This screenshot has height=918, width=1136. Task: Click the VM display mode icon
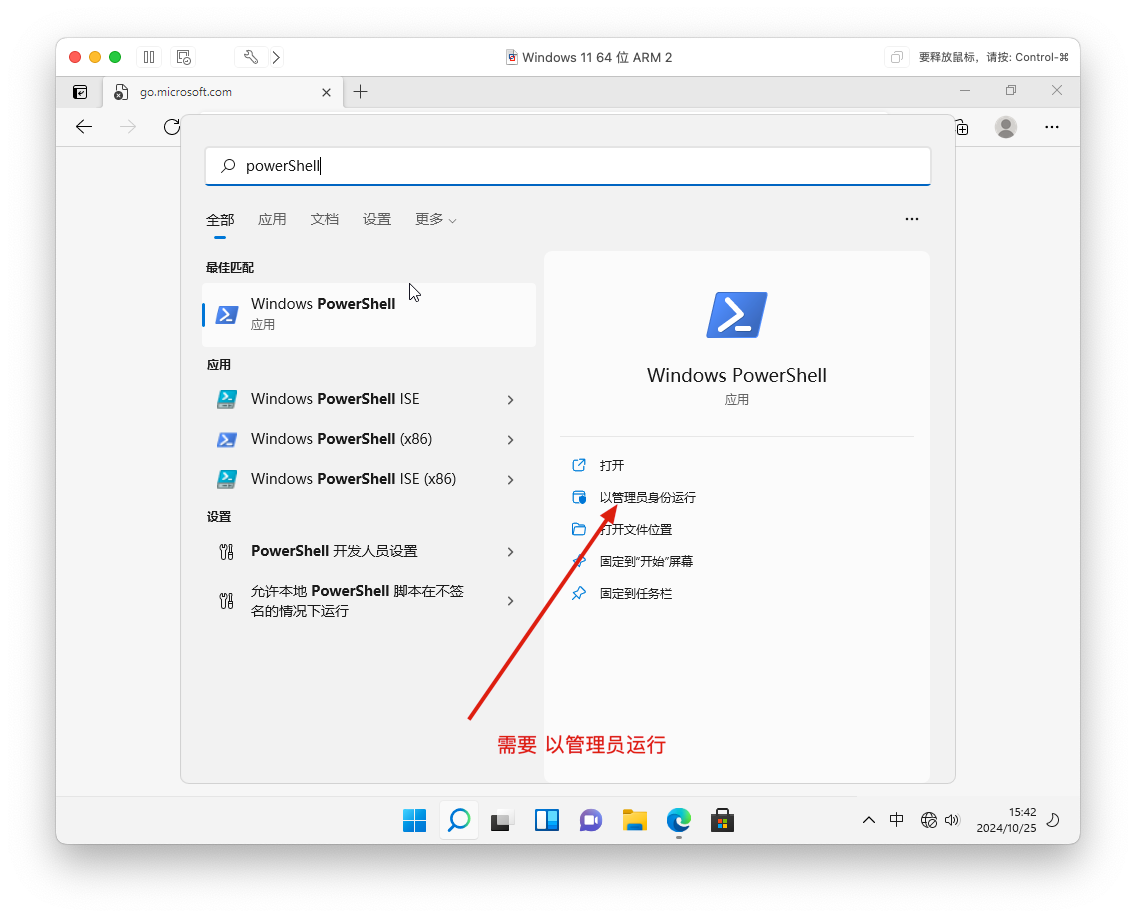pyautogui.click(x=896, y=57)
